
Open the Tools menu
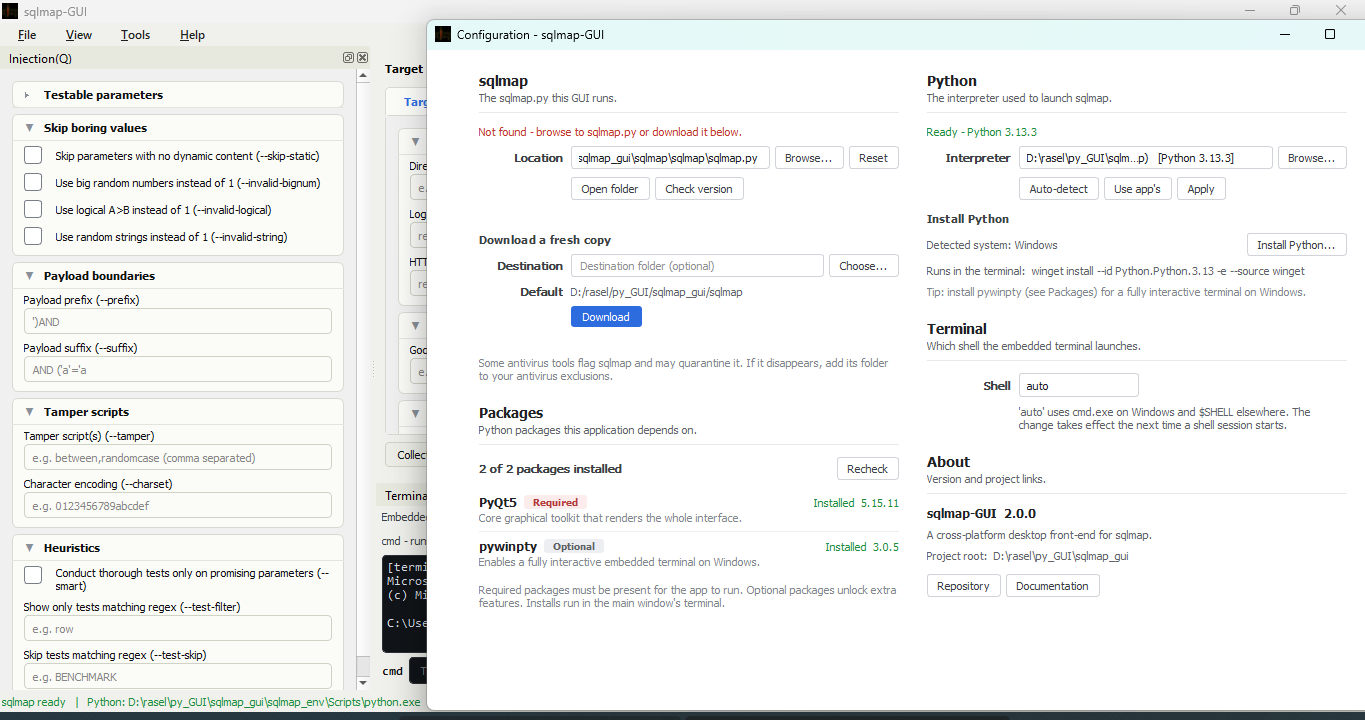pos(135,35)
